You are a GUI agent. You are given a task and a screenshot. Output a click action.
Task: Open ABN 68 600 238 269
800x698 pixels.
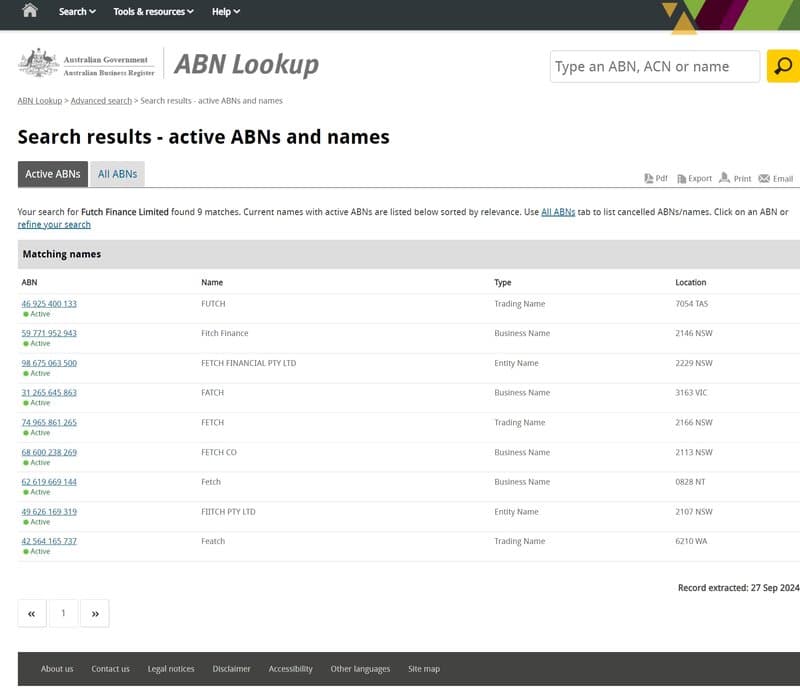(49, 452)
